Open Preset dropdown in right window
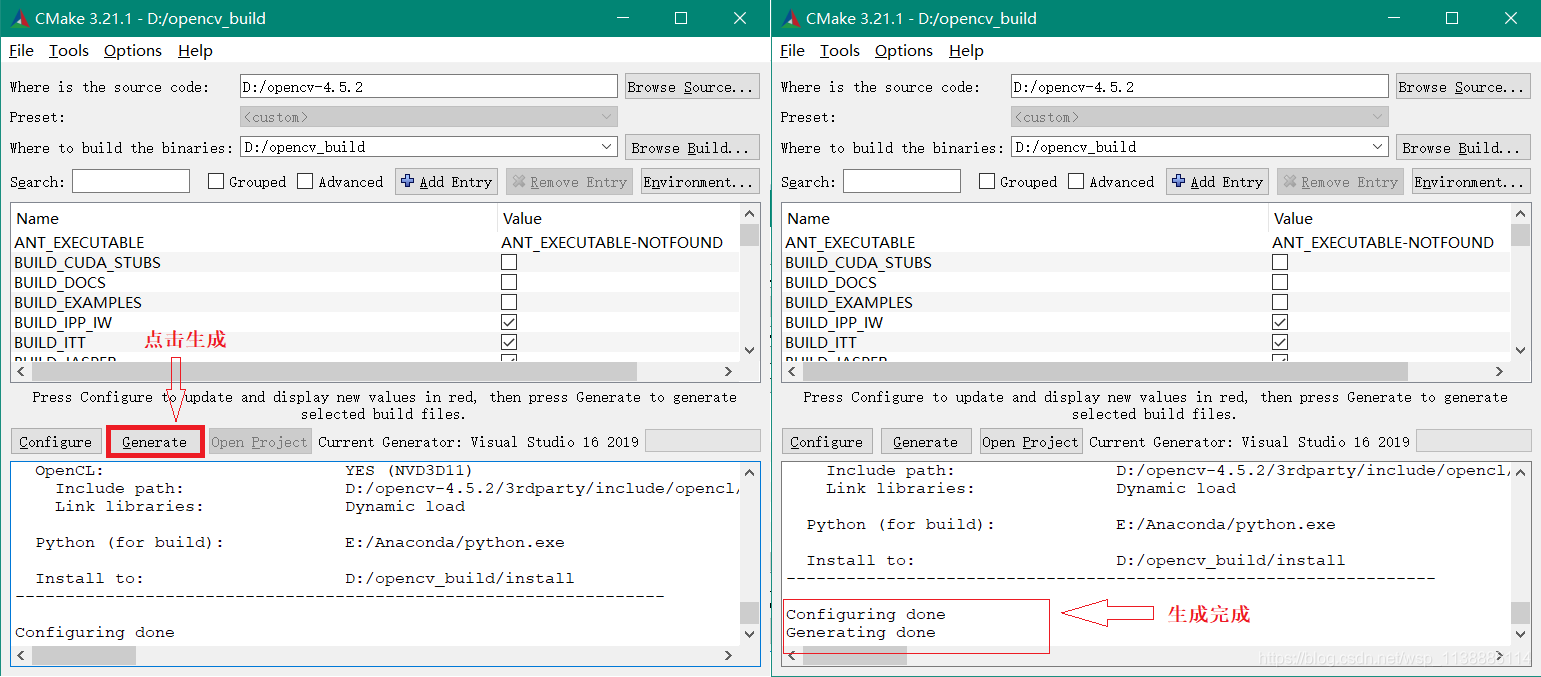The image size is (1541, 677). 1200,117
